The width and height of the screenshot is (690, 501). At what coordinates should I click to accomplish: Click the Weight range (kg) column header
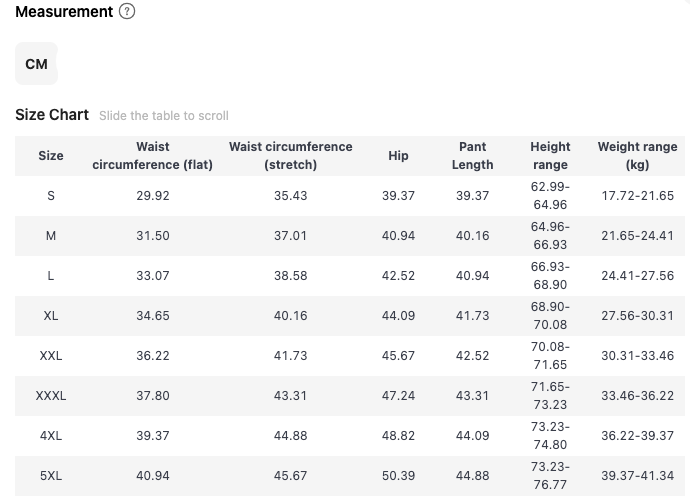pos(637,155)
